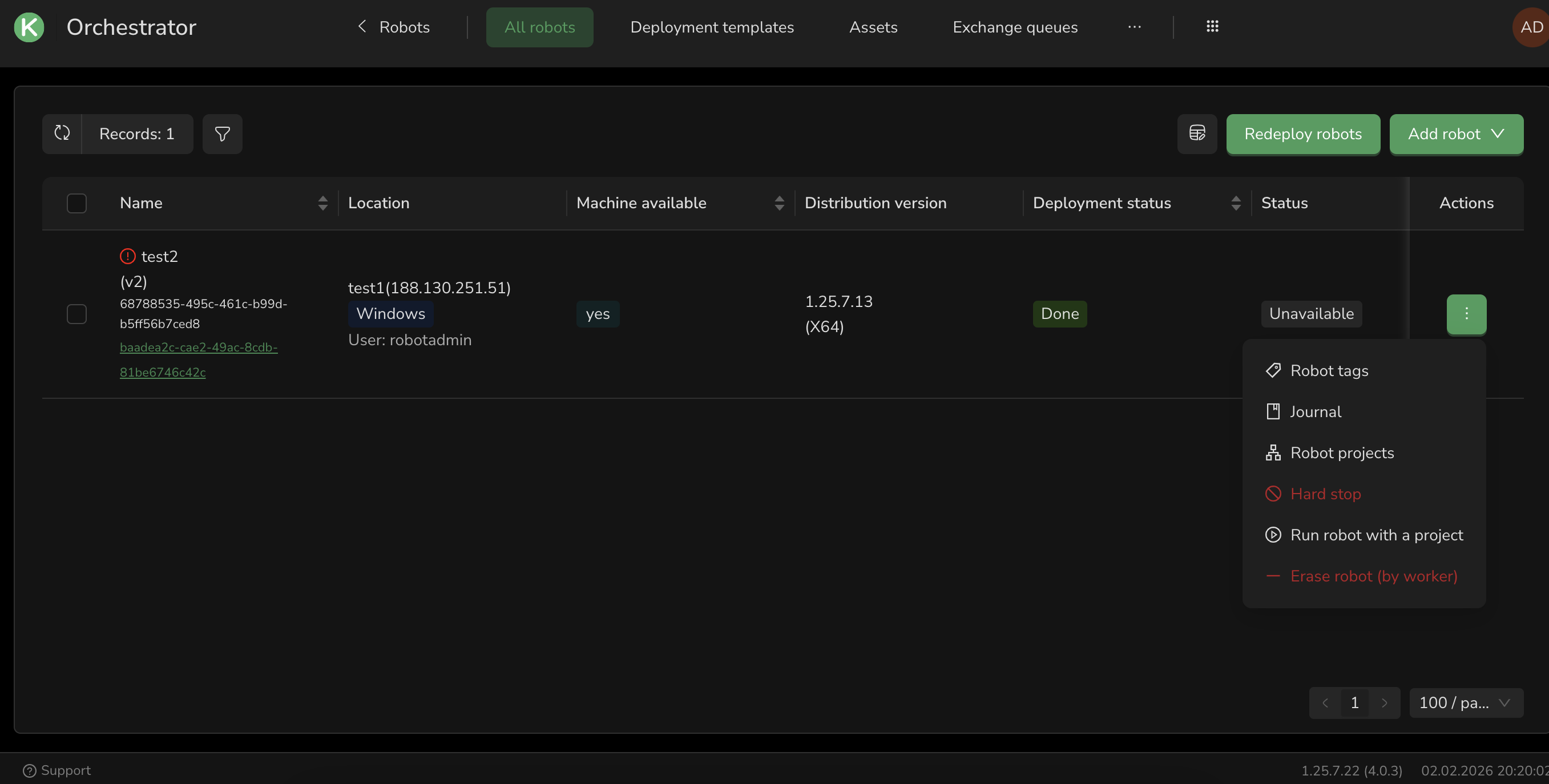Open the filter funnel icon
This screenshot has width=1549, height=784.
pyautogui.click(x=222, y=134)
